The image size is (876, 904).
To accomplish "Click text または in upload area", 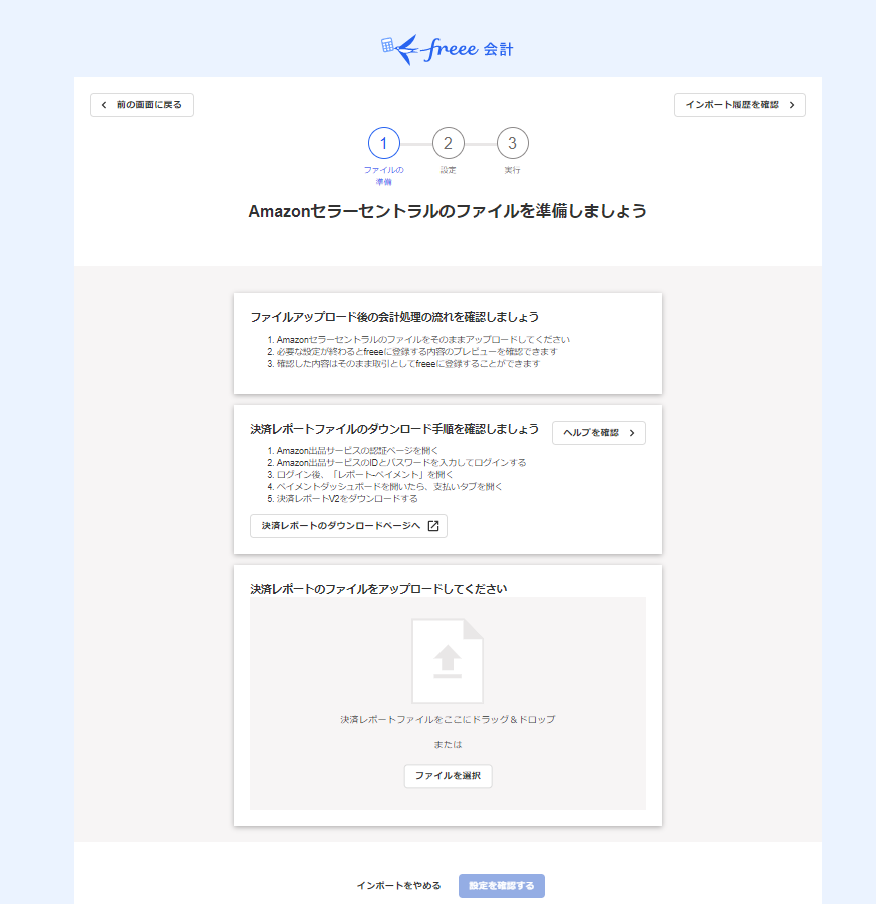I will point(448,745).
